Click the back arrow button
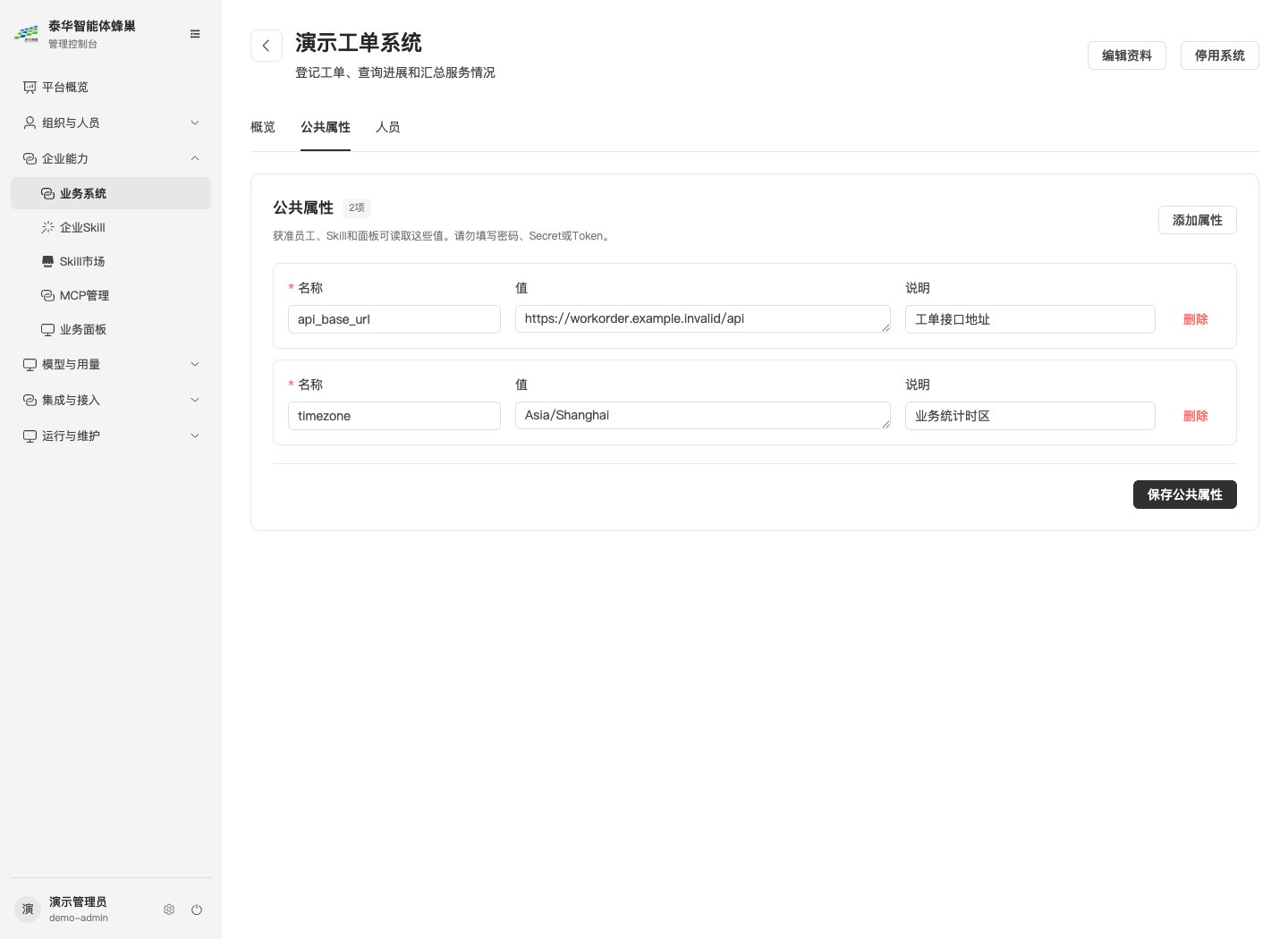The image size is (1288, 939). [267, 46]
